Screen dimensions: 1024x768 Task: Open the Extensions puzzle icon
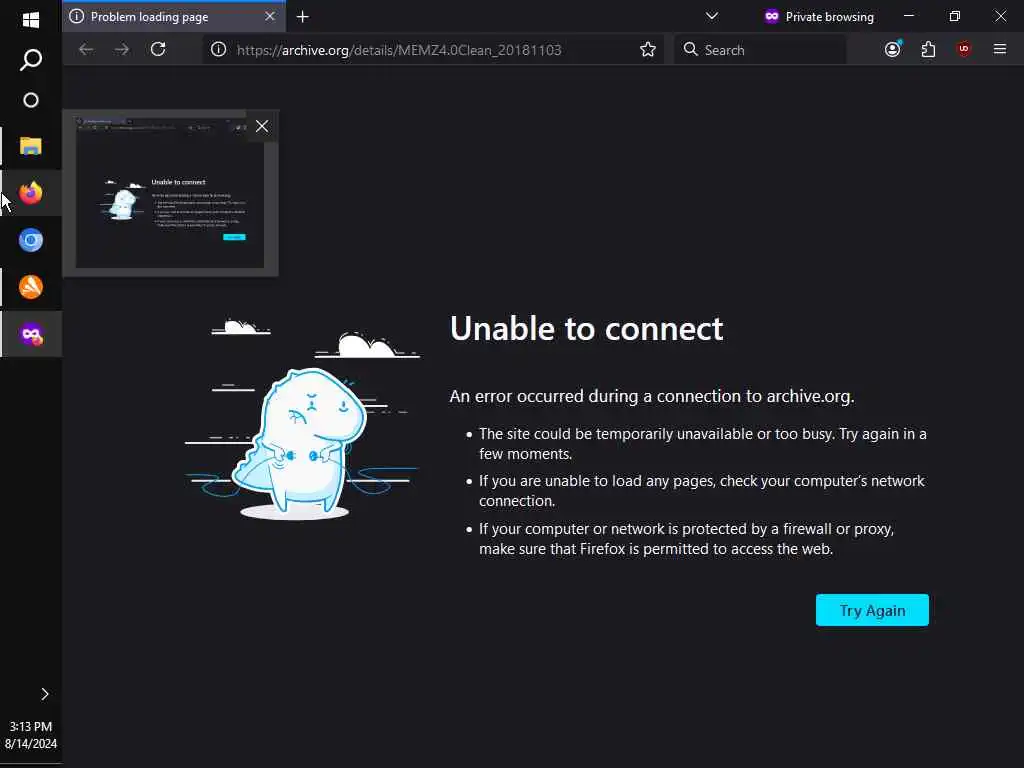pyautogui.click(x=928, y=50)
